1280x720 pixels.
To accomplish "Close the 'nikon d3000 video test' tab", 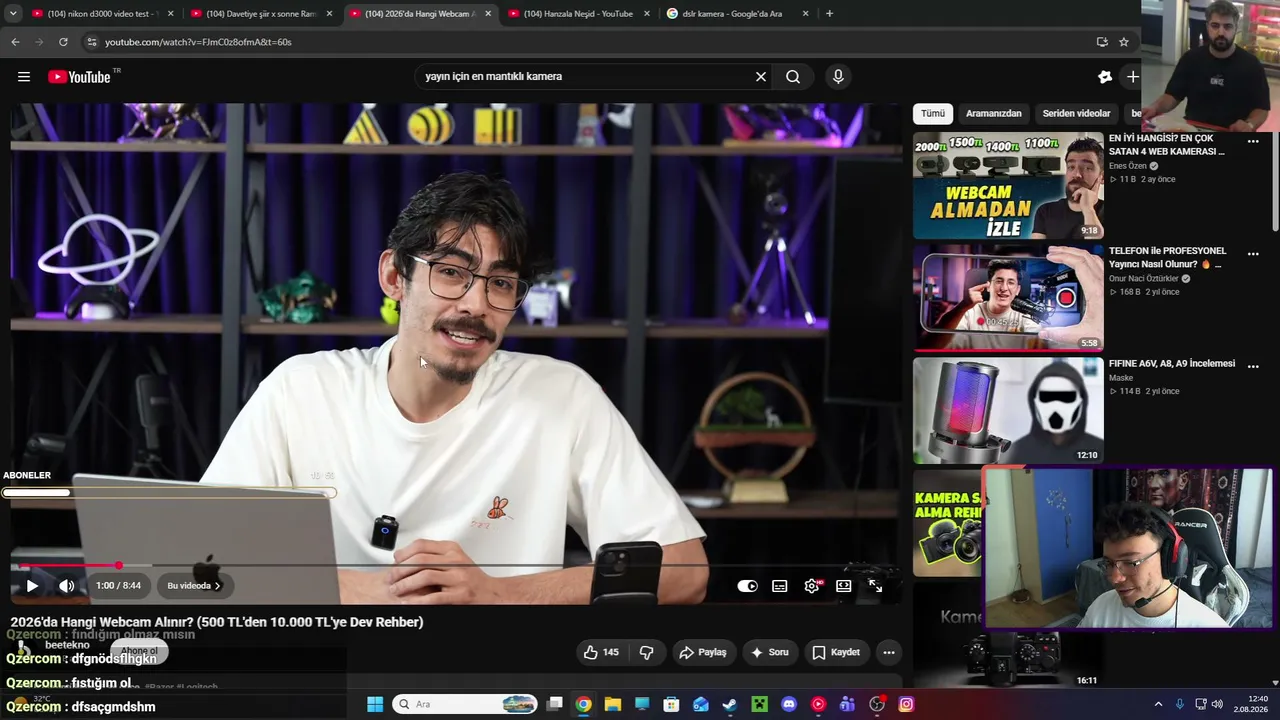I will pos(170,14).
